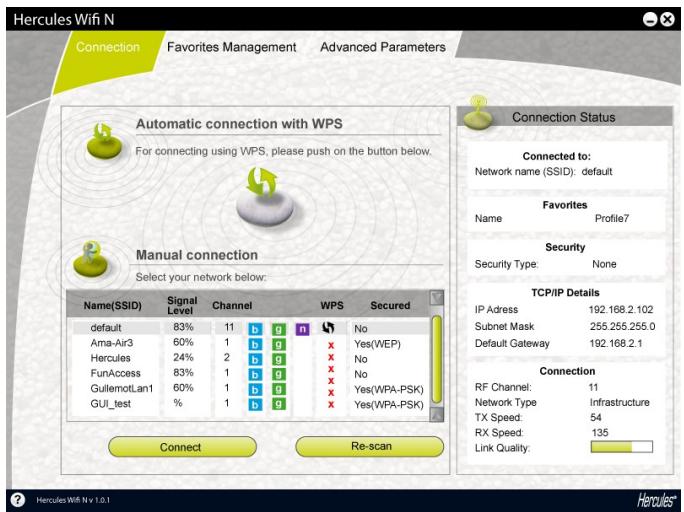684x512 pixels.
Task: Click the Profile7 favorites name
Action: (x=612, y=219)
